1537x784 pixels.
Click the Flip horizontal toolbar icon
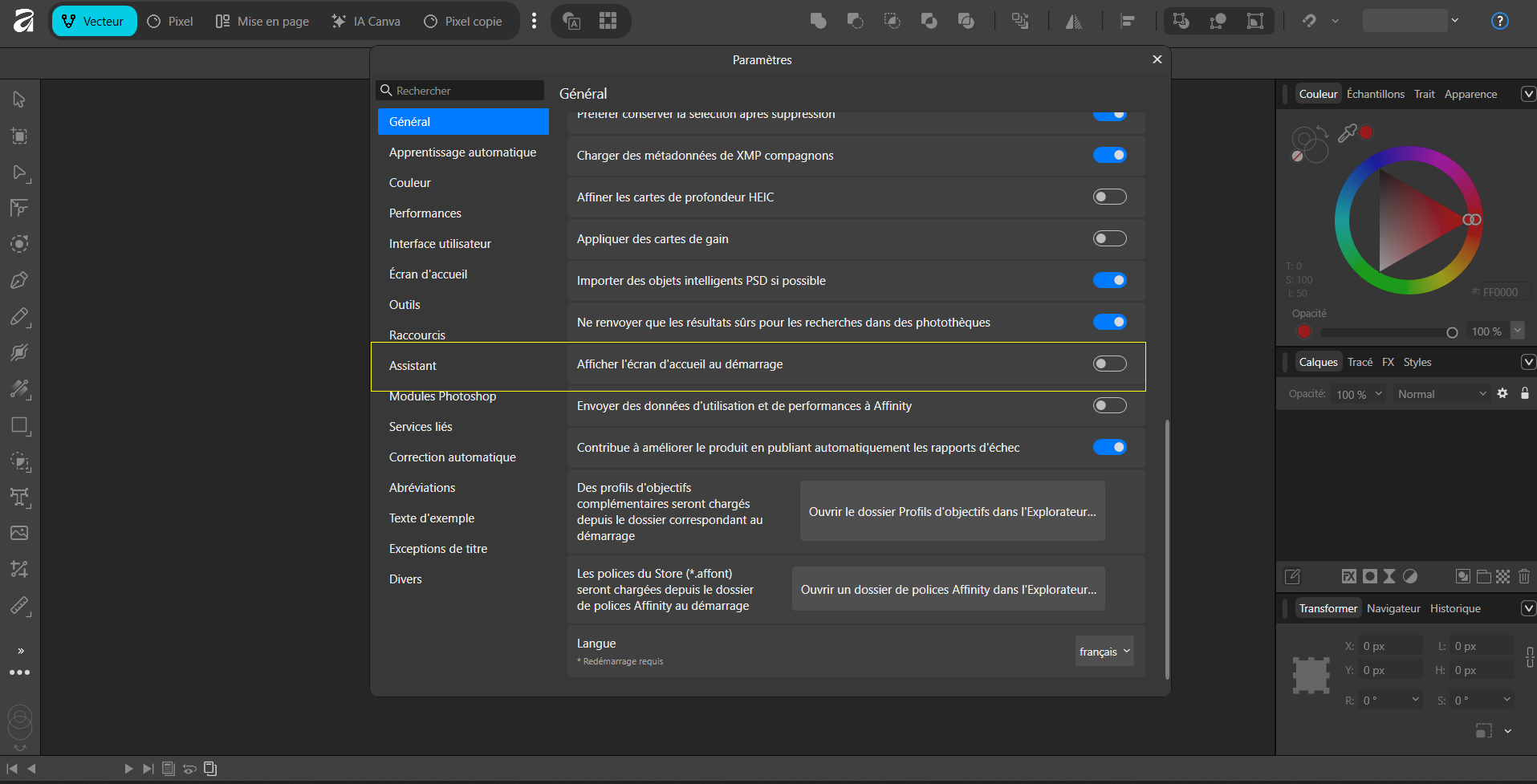tap(1074, 22)
